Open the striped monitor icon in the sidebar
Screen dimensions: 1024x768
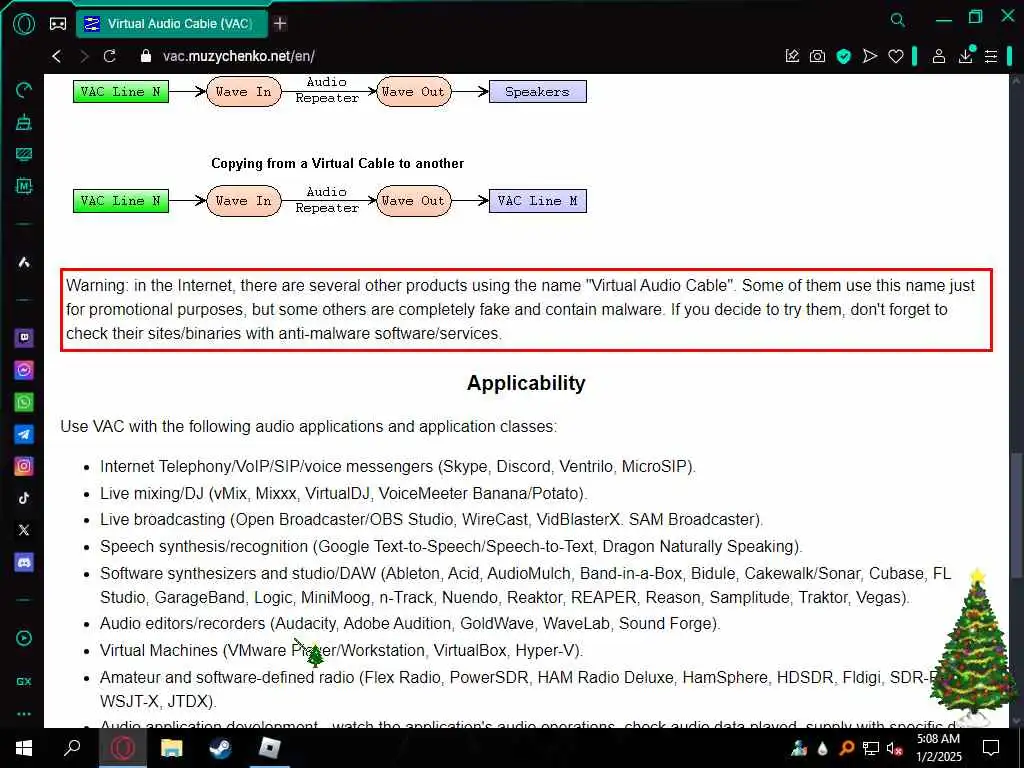pos(24,154)
